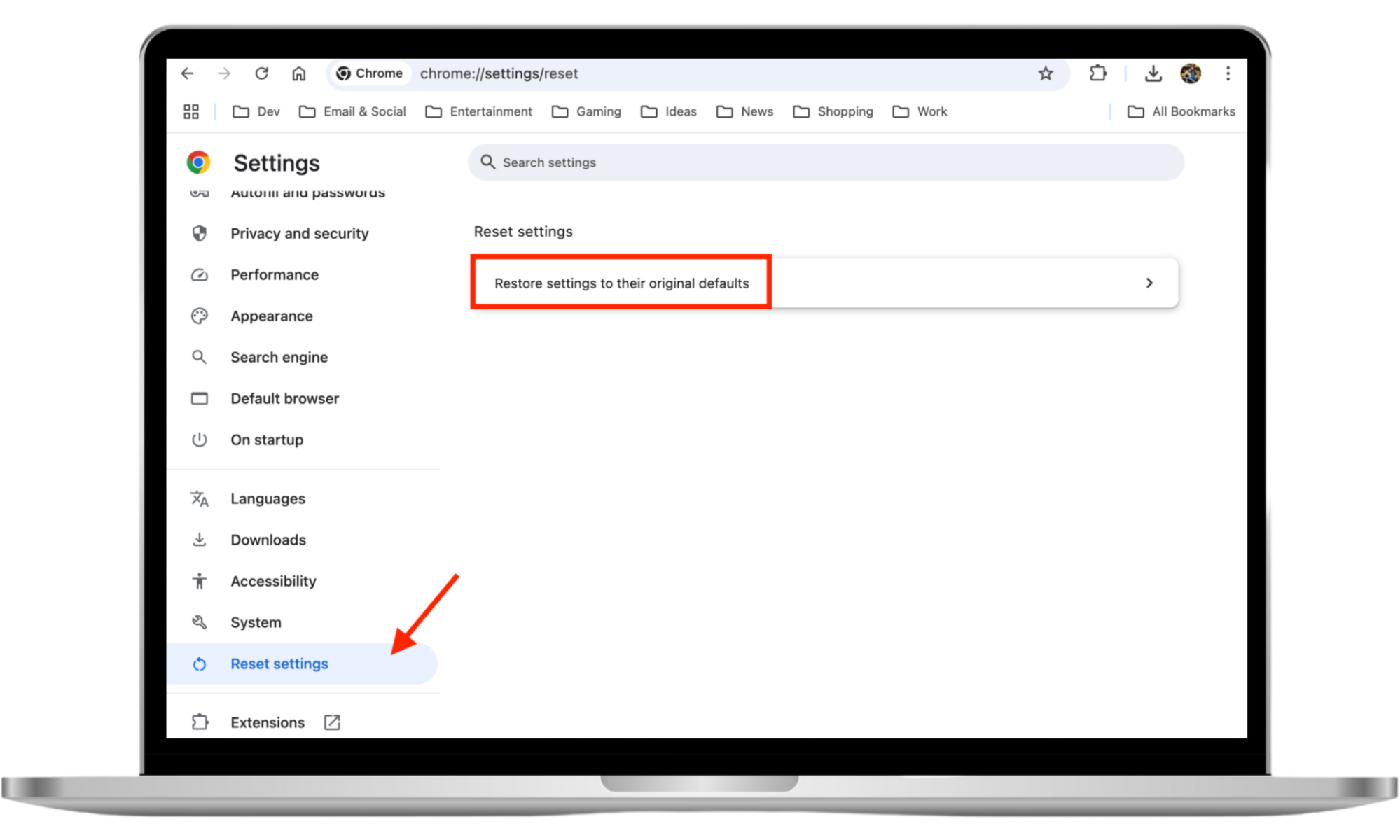Open downloads tray icon in toolbar
Viewport: 1400px width, 840px height.
pos(1153,73)
